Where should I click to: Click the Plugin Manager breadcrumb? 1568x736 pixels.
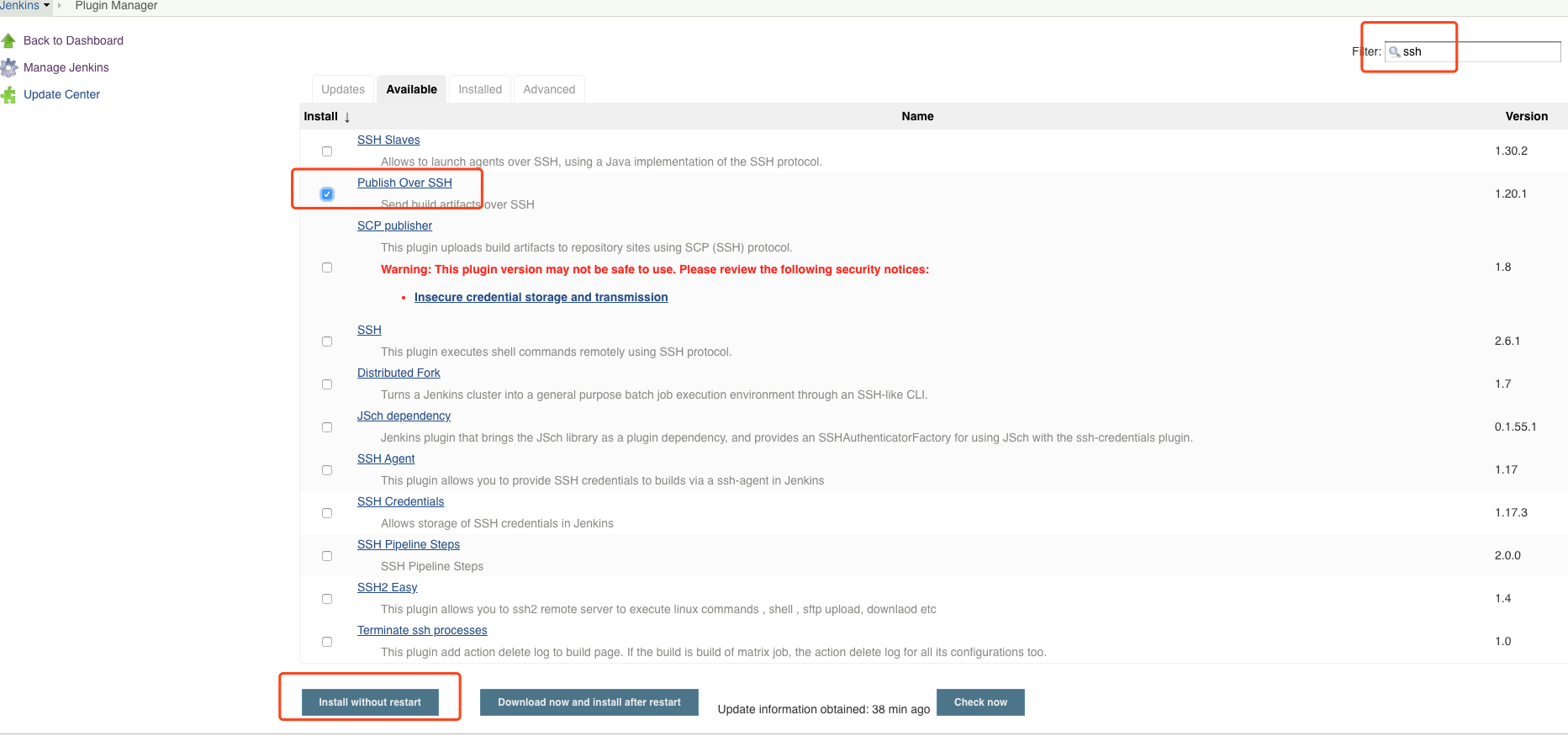(x=116, y=5)
